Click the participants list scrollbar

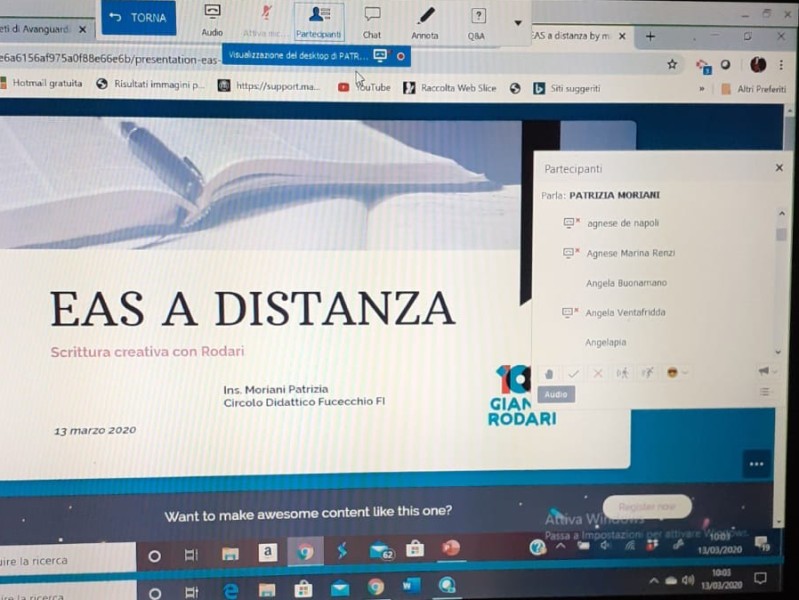(x=781, y=236)
